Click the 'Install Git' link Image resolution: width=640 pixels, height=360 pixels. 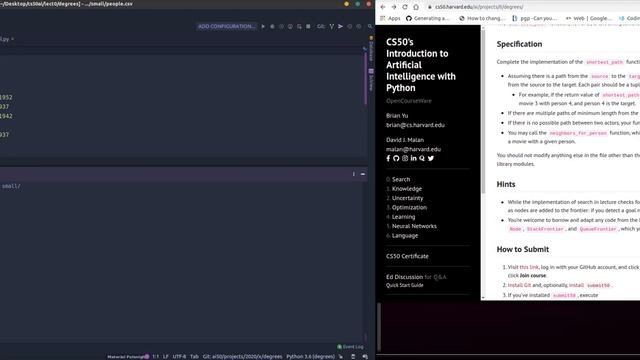pyautogui.click(x=519, y=285)
